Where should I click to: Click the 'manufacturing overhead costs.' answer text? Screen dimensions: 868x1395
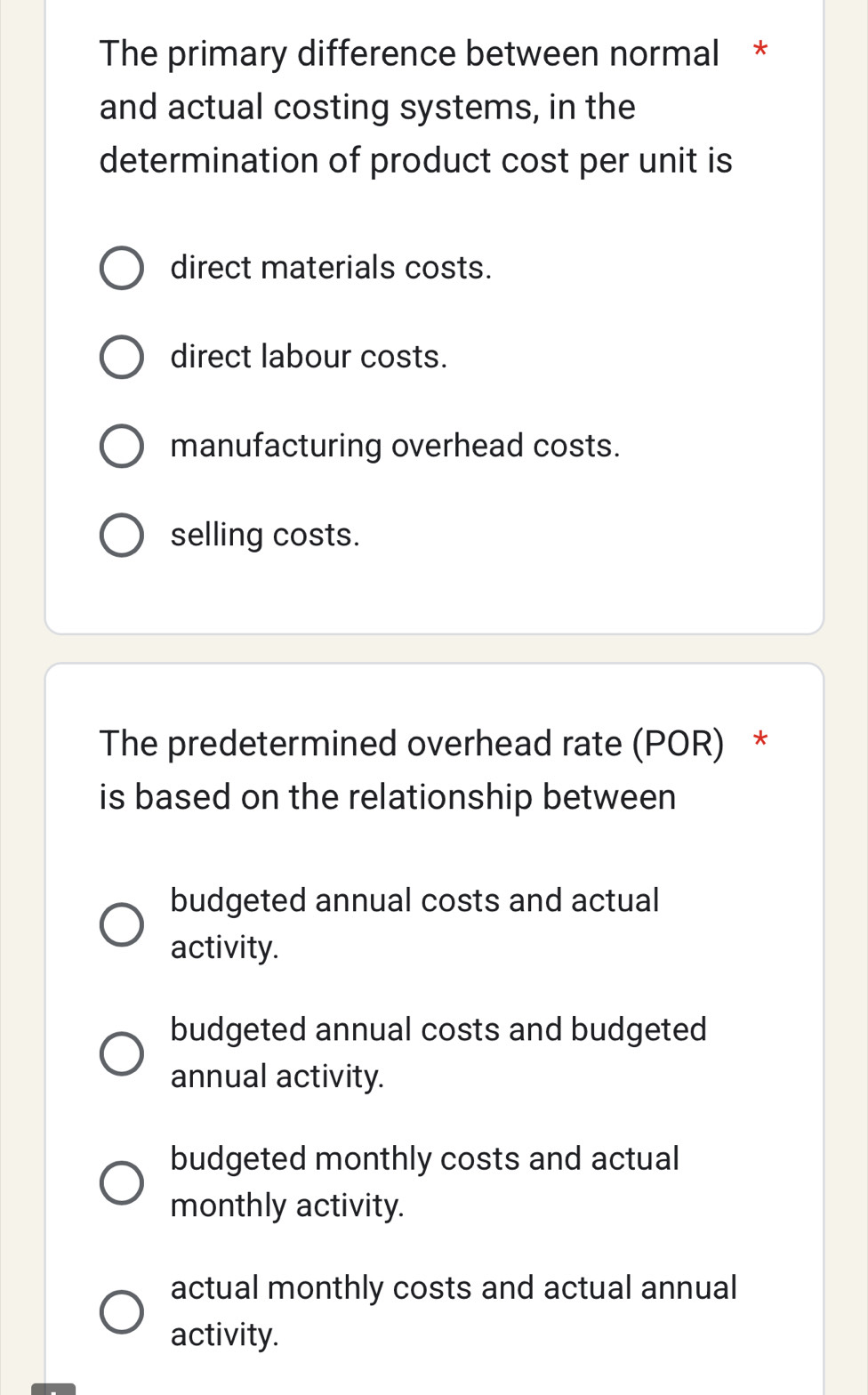[x=395, y=446]
